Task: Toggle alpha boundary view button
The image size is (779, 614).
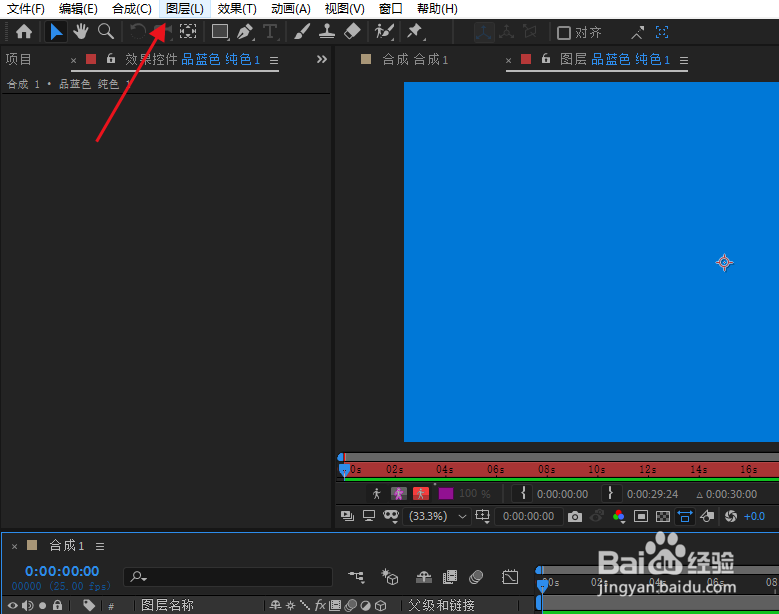Action: tap(398, 494)
